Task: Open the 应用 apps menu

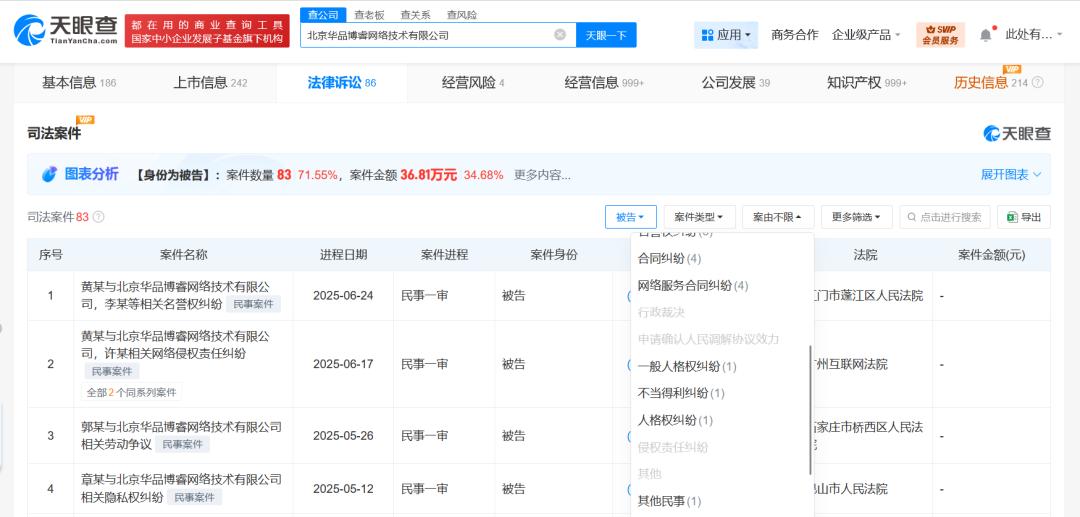Action: [726, 35]
